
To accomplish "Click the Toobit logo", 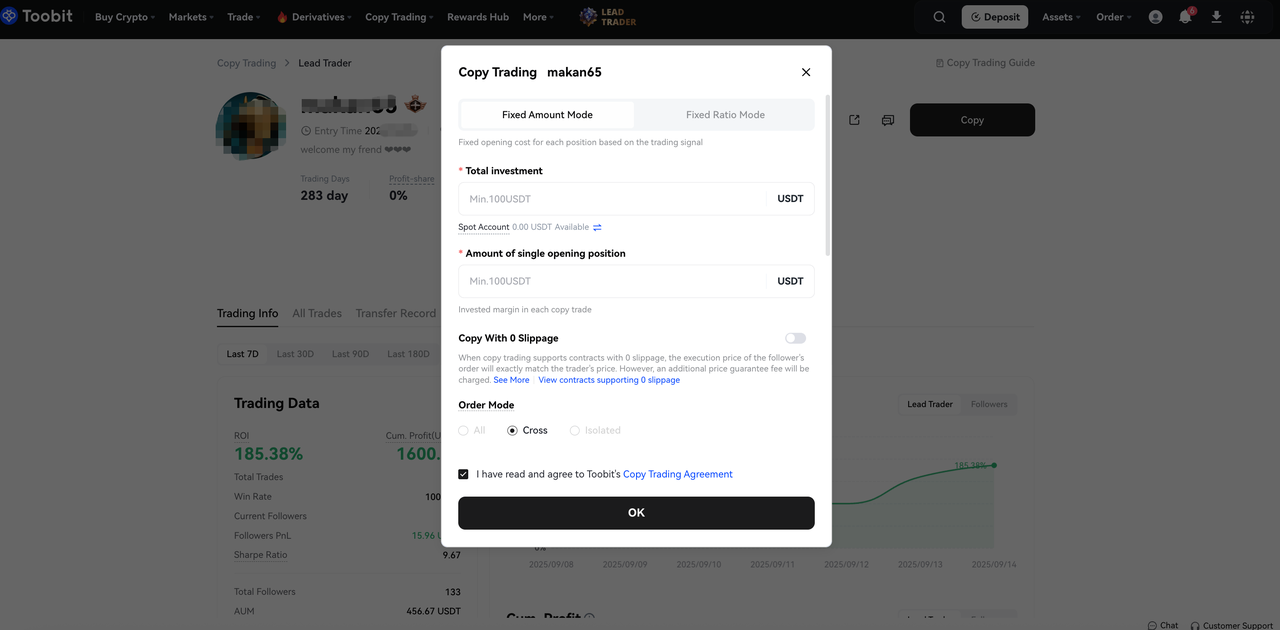I will pyautogui.click(x=37, y=16).
